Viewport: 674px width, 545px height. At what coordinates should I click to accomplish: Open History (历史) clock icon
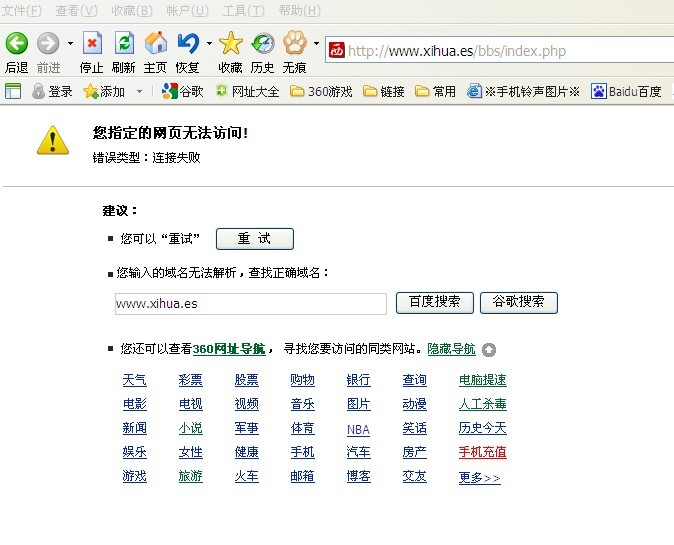coord(263,44)
